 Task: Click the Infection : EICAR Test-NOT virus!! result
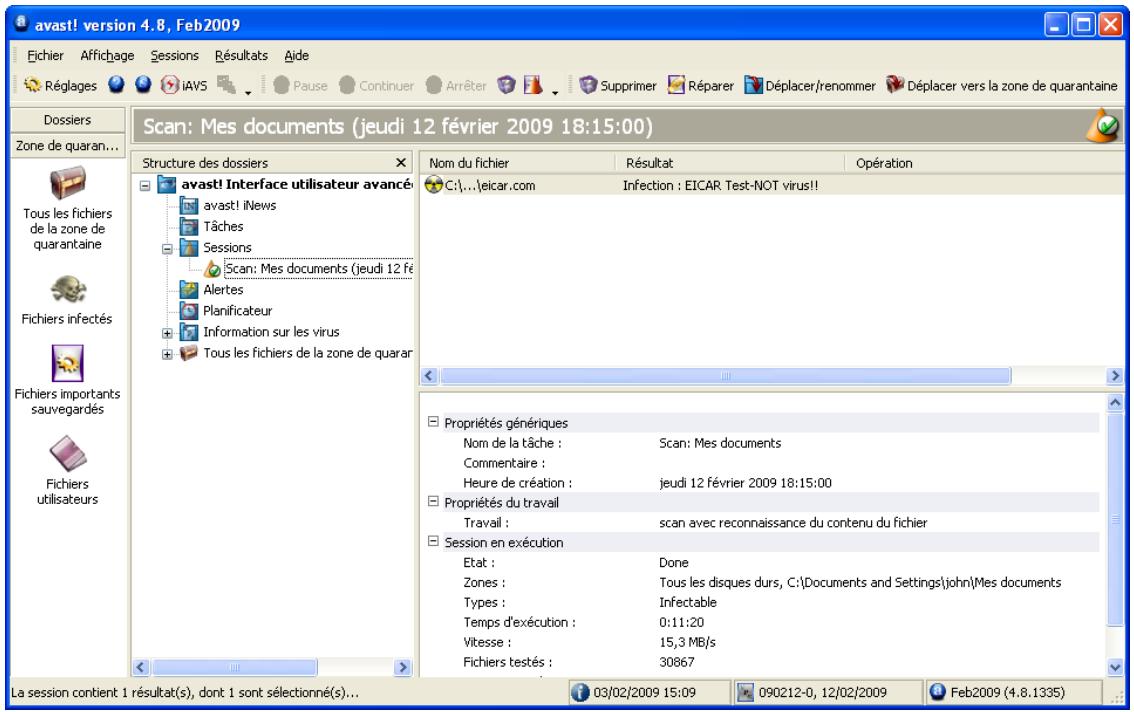pos(720,185)
